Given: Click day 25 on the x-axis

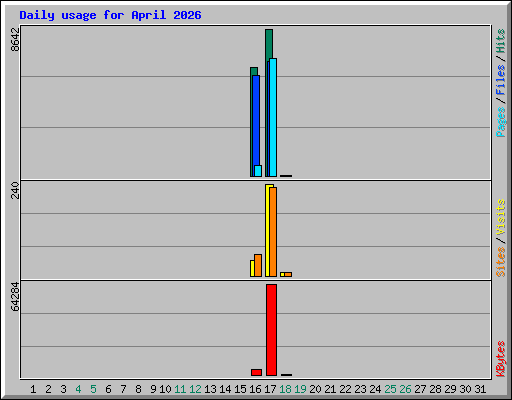Looking at the screenshot, I should 390,389.
